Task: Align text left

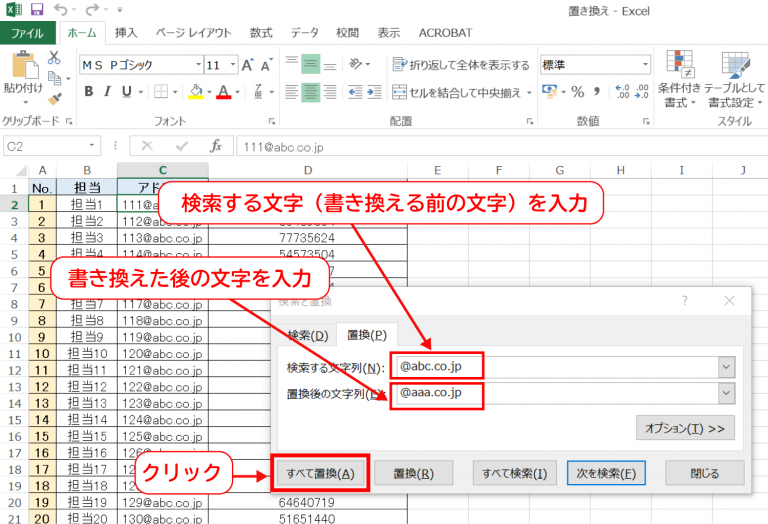Action: coord(291,92)
